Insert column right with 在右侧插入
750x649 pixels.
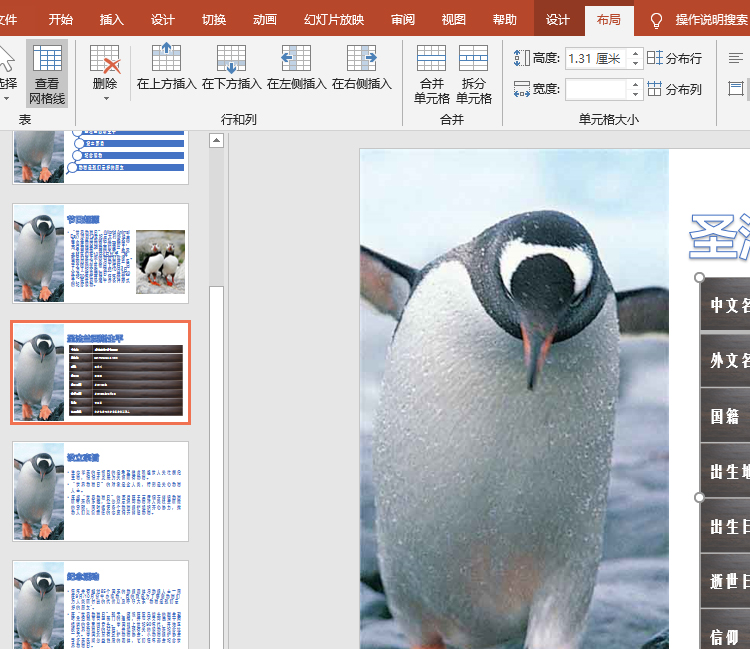coord(362,67)
